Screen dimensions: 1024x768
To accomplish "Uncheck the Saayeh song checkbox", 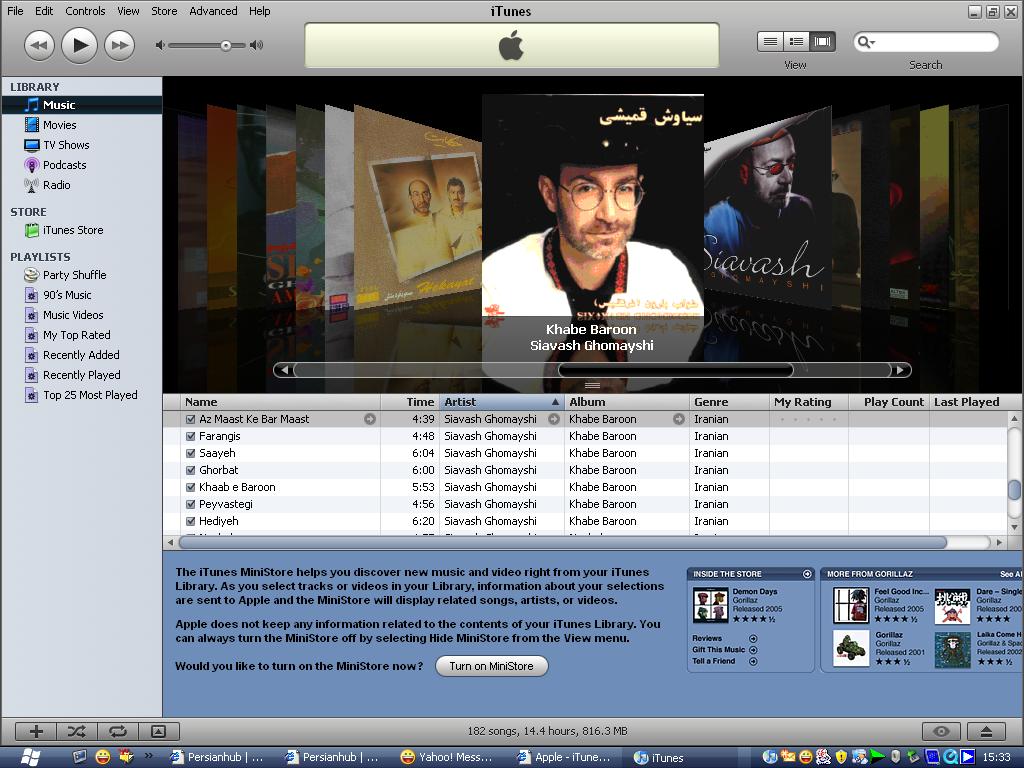I will click(191, 453).
